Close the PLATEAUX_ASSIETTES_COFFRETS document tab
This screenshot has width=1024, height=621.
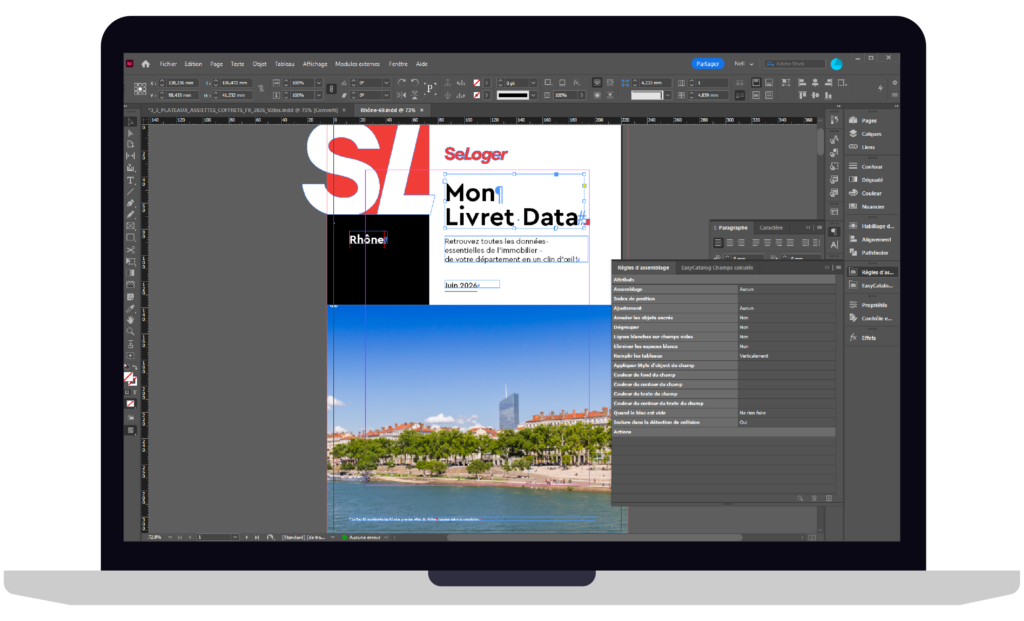tap(344, 110)
